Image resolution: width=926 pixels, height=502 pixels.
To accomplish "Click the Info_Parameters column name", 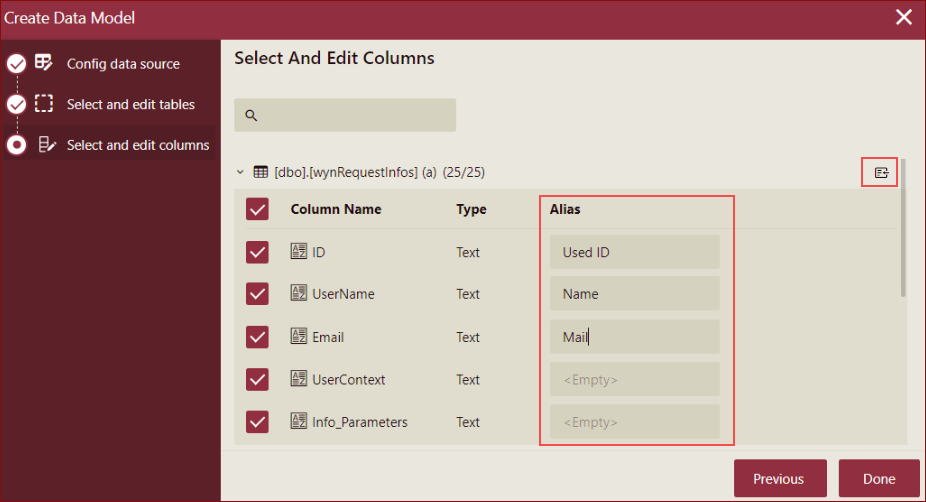I will [x=360, y=422].
